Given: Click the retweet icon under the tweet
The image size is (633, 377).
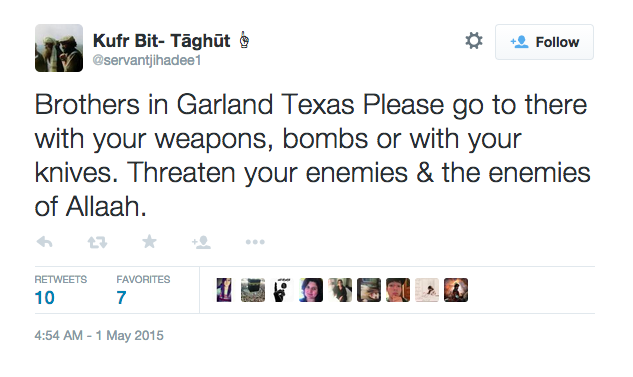Looking at the screenshot, I should (x=97, y=242).
